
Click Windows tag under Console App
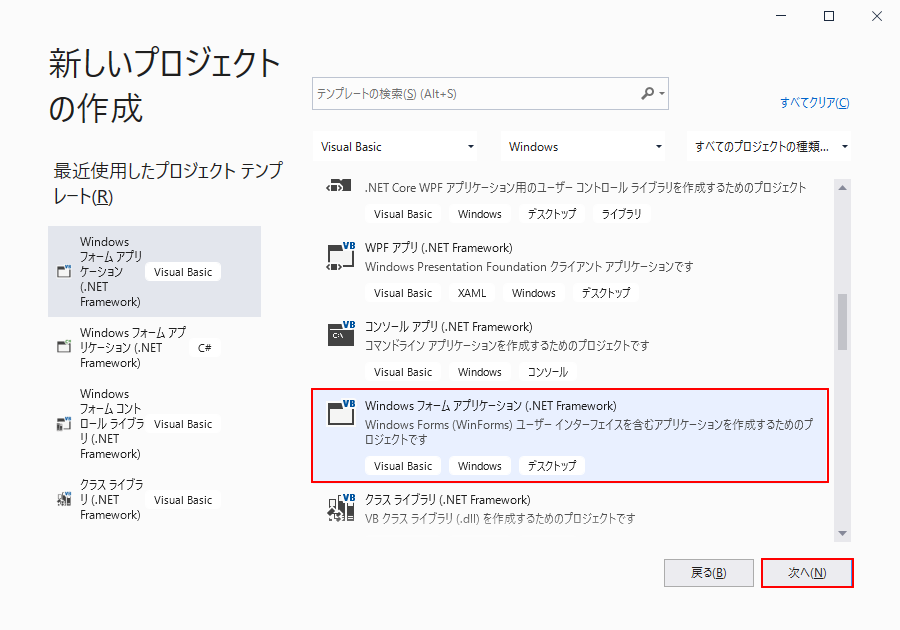point(480,372)
